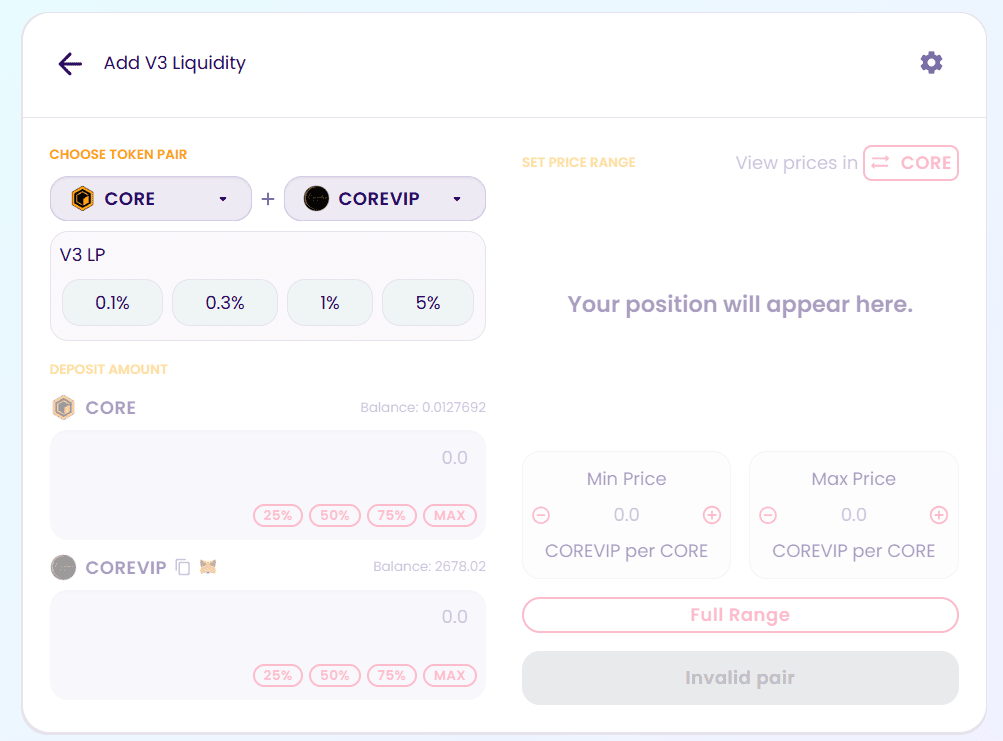The height and width of the screenshot is (741, 1003).
Task: Decrease Max Price with minus icon
Action: 768,515
